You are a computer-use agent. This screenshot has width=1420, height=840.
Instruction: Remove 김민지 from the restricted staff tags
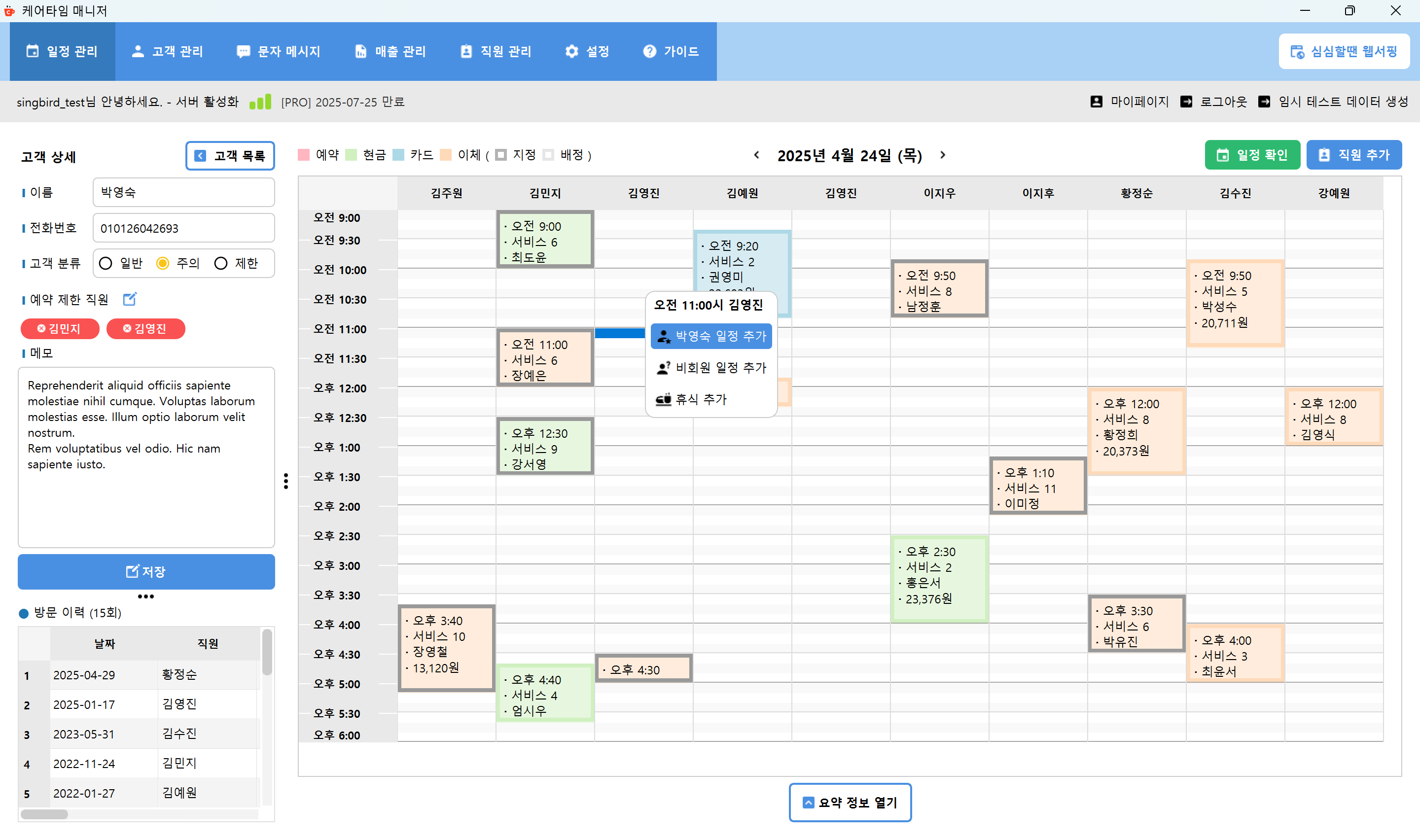41,329
